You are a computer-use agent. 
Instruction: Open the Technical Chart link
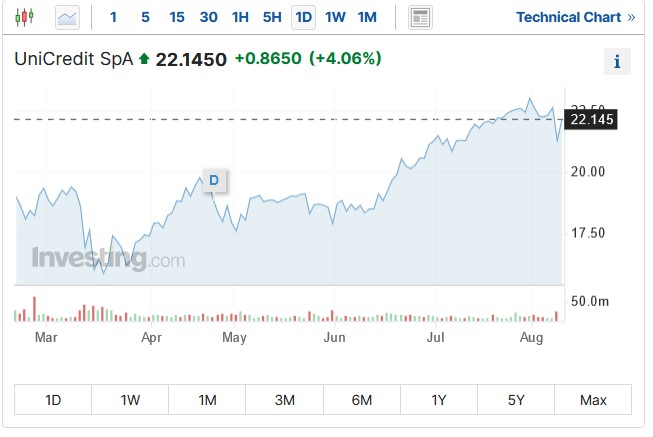pos(575,17)
